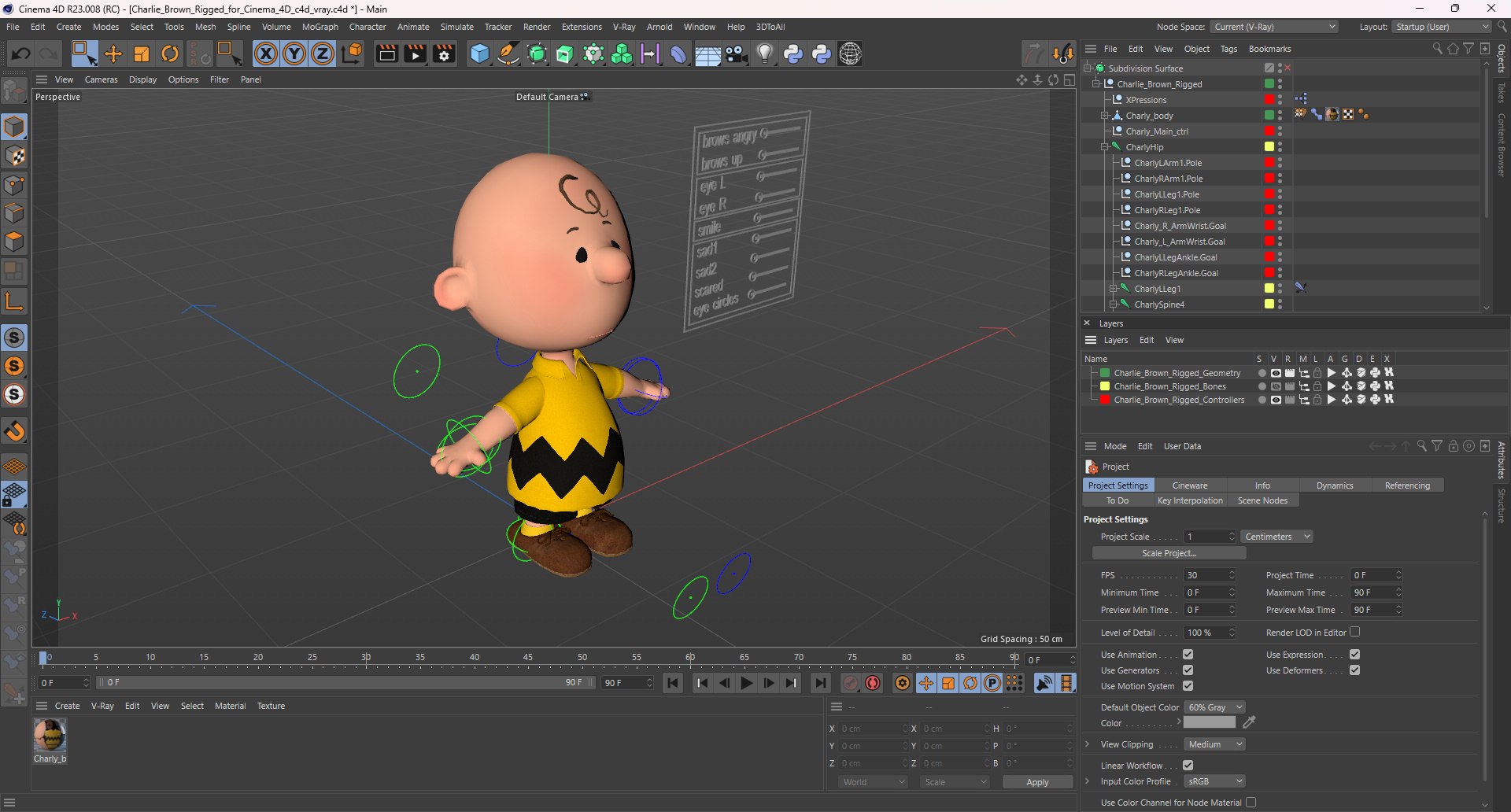1511x812 pixels.
Task: Click the Scale Project... button
Action: 1169,553
